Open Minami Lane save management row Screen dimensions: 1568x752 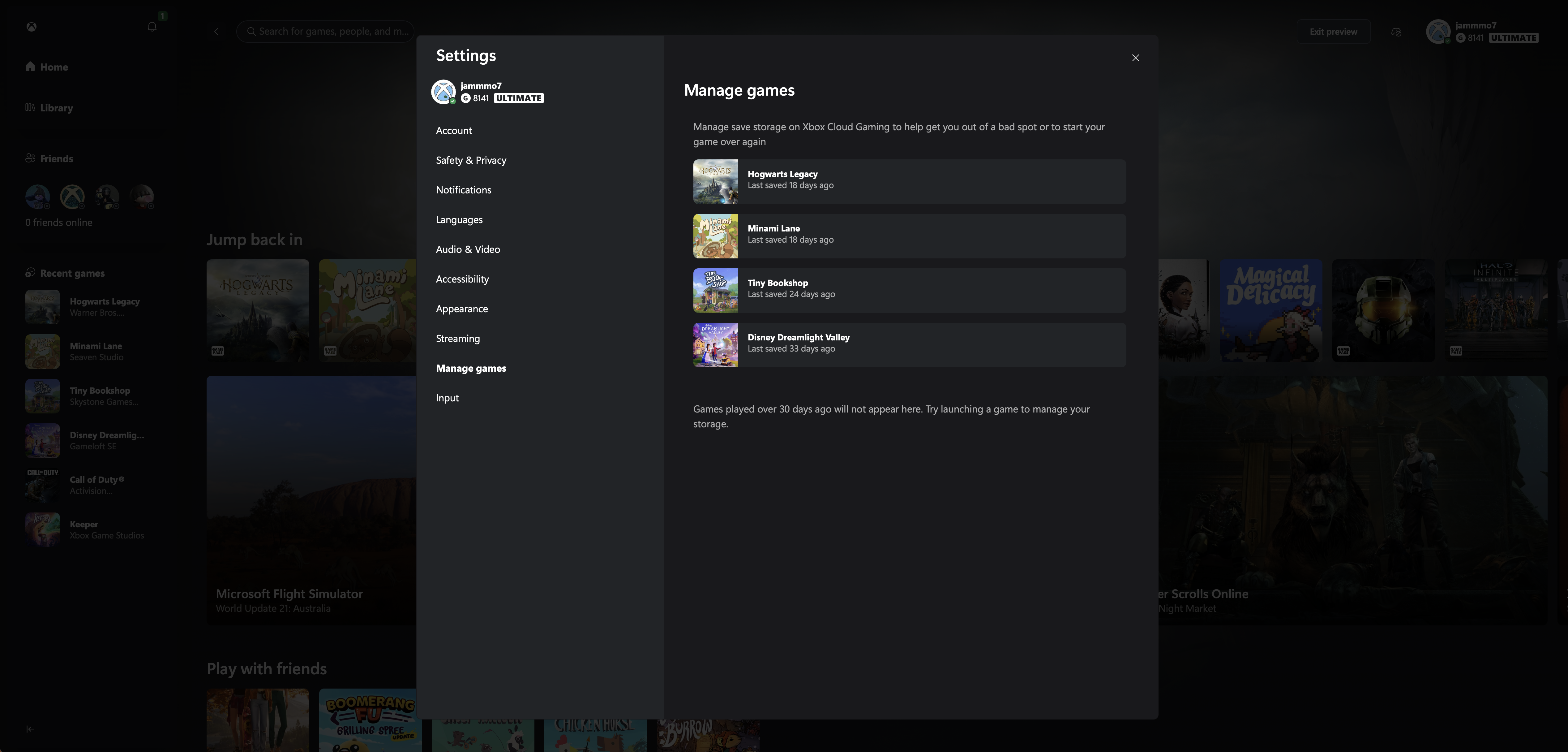coord(909,236)
